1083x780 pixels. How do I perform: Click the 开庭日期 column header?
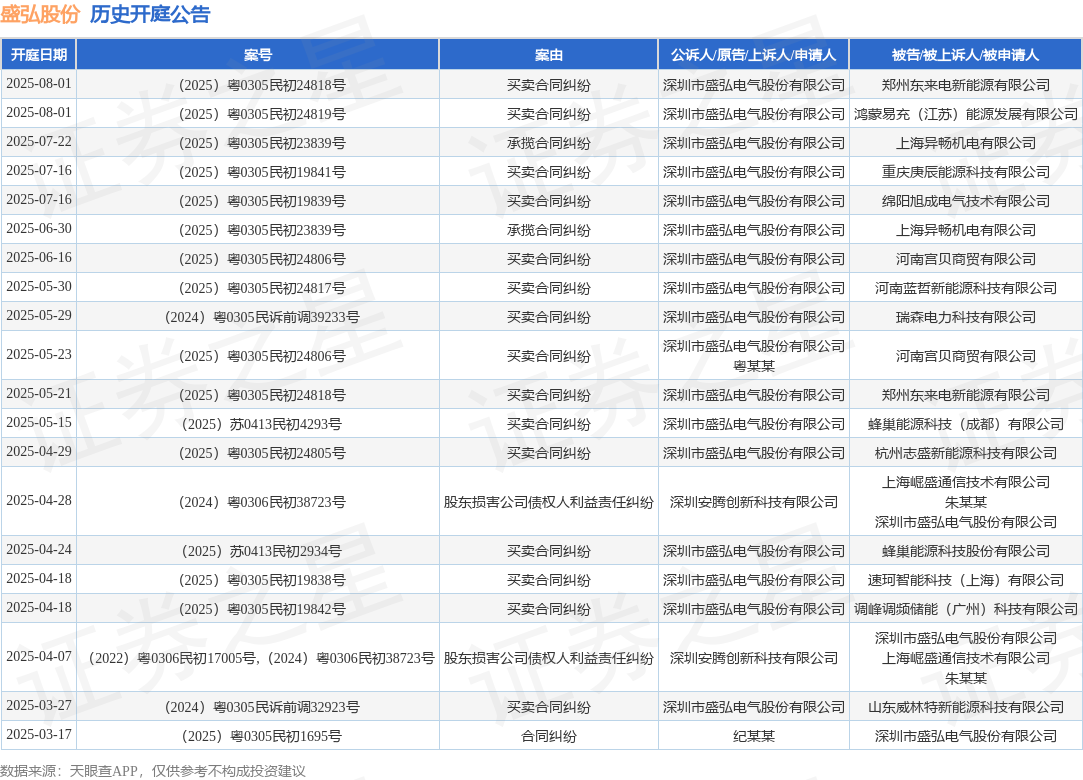[39, 55]
